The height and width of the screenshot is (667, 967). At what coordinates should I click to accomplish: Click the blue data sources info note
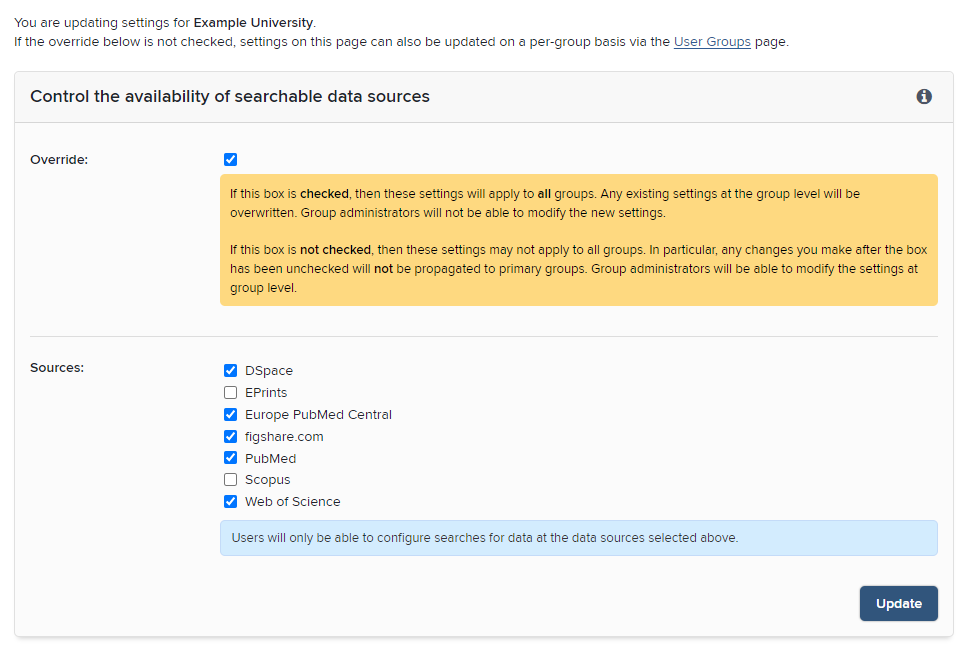tap(578, 538)
